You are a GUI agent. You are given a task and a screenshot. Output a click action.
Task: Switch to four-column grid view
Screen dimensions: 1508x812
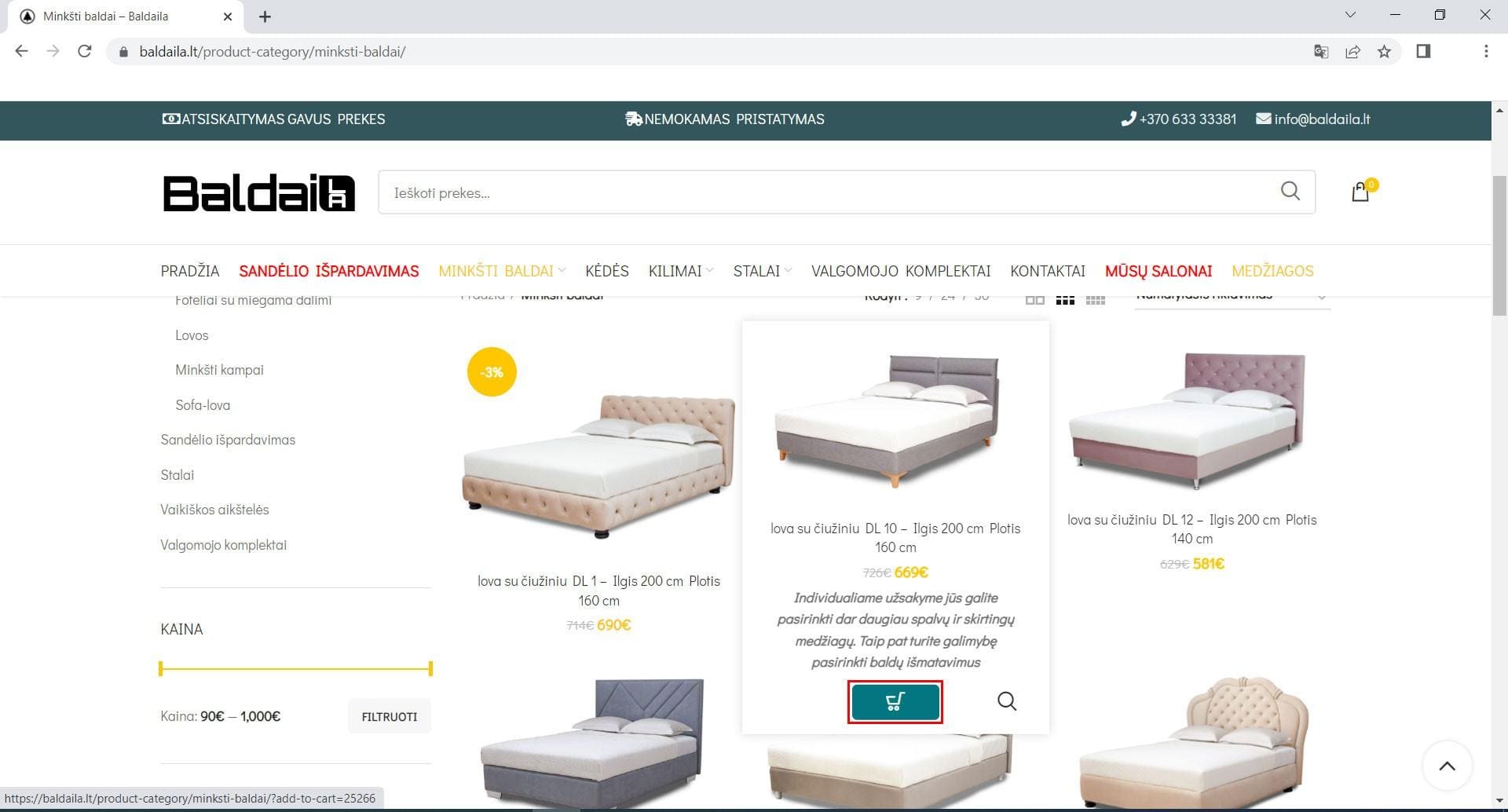point(1095,299)
